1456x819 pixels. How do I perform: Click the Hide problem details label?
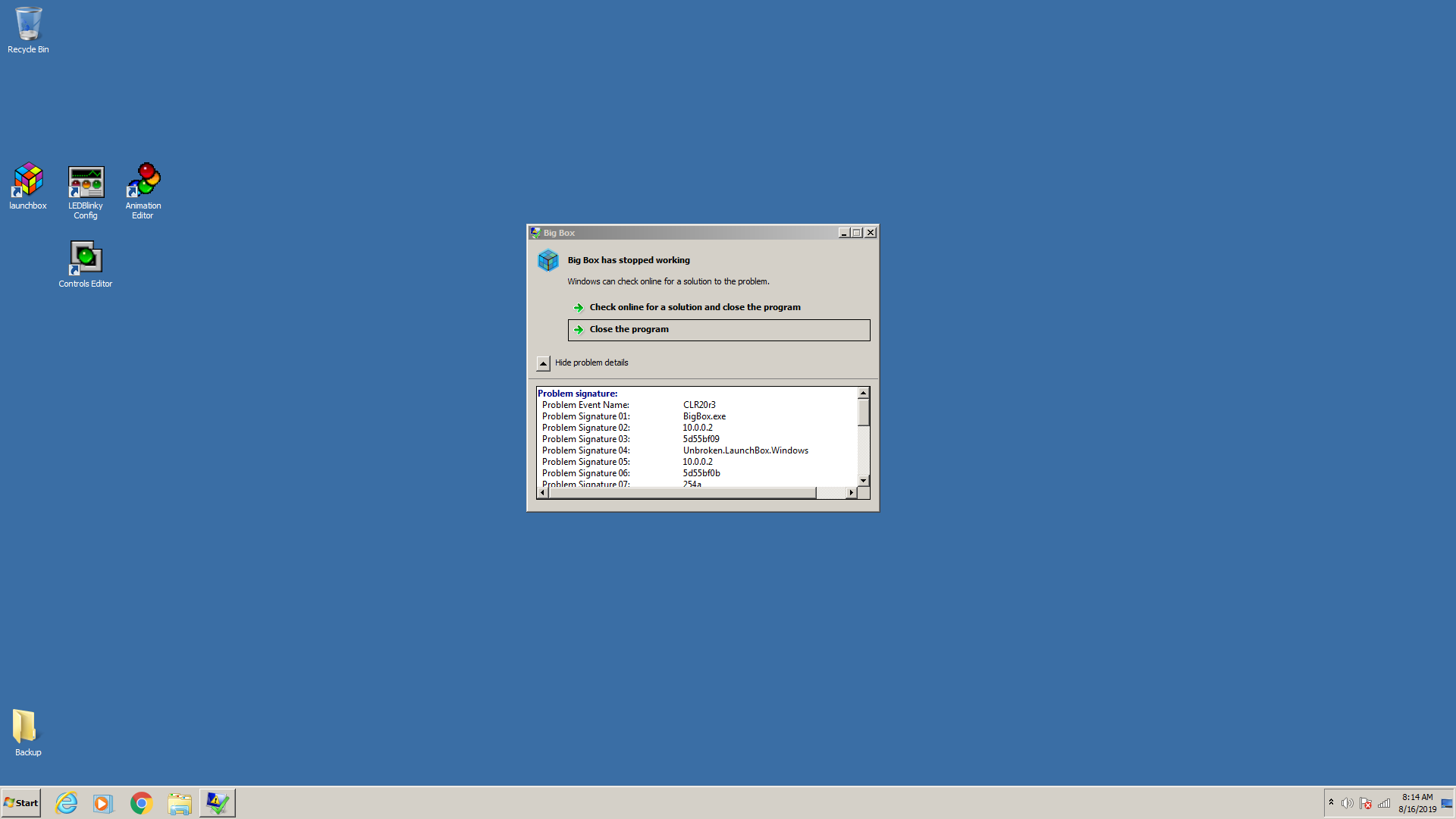(591, 362)
